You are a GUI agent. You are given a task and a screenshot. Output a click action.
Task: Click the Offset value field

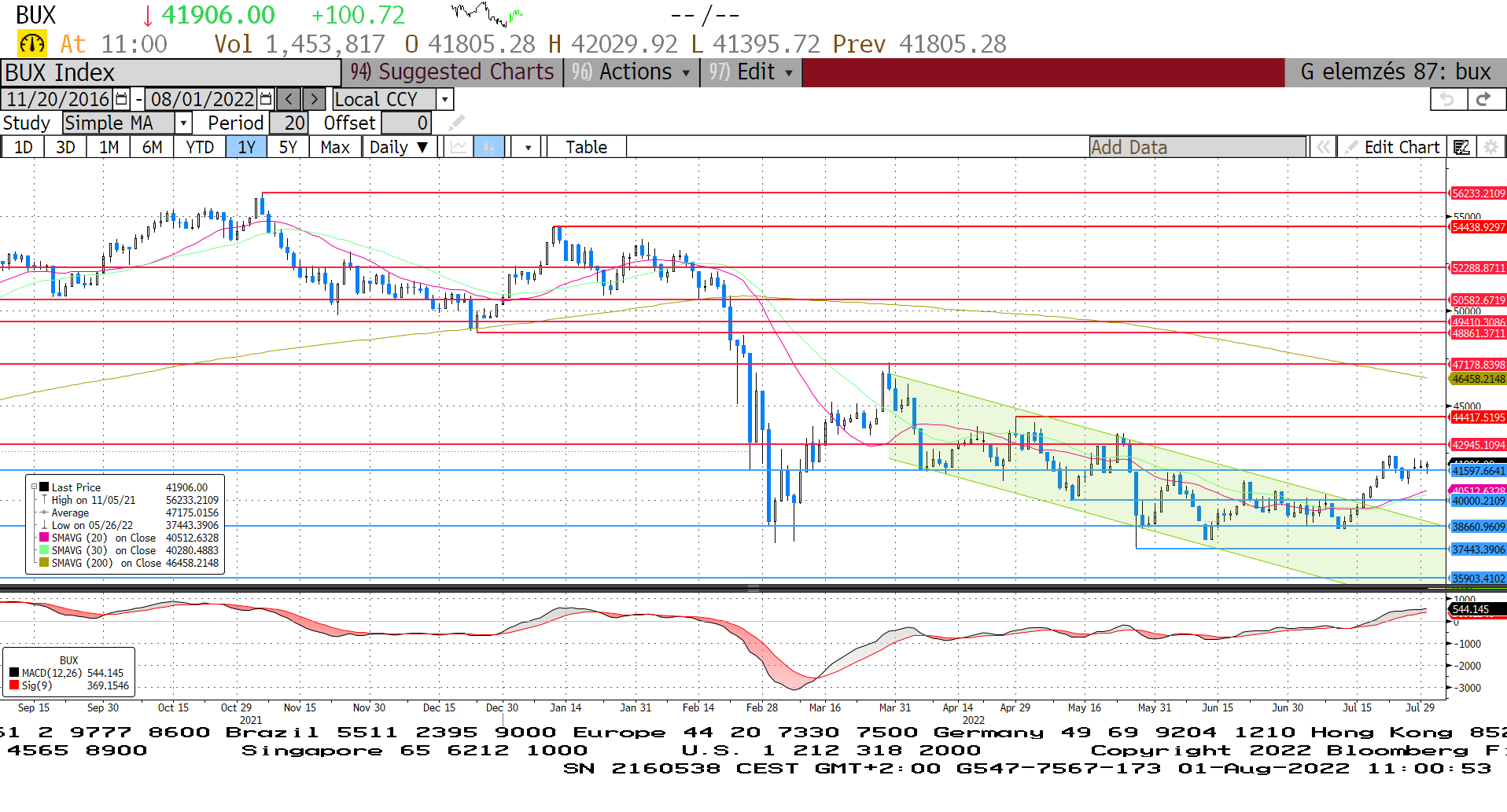click(x=406, y=123)
